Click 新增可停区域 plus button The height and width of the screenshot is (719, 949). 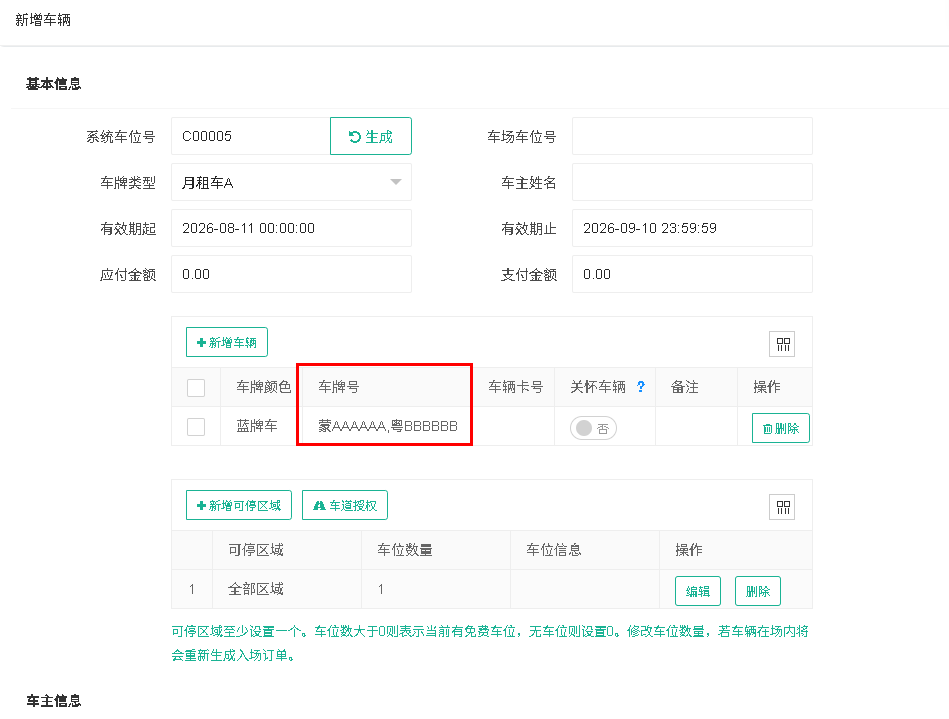click(238, 505)
